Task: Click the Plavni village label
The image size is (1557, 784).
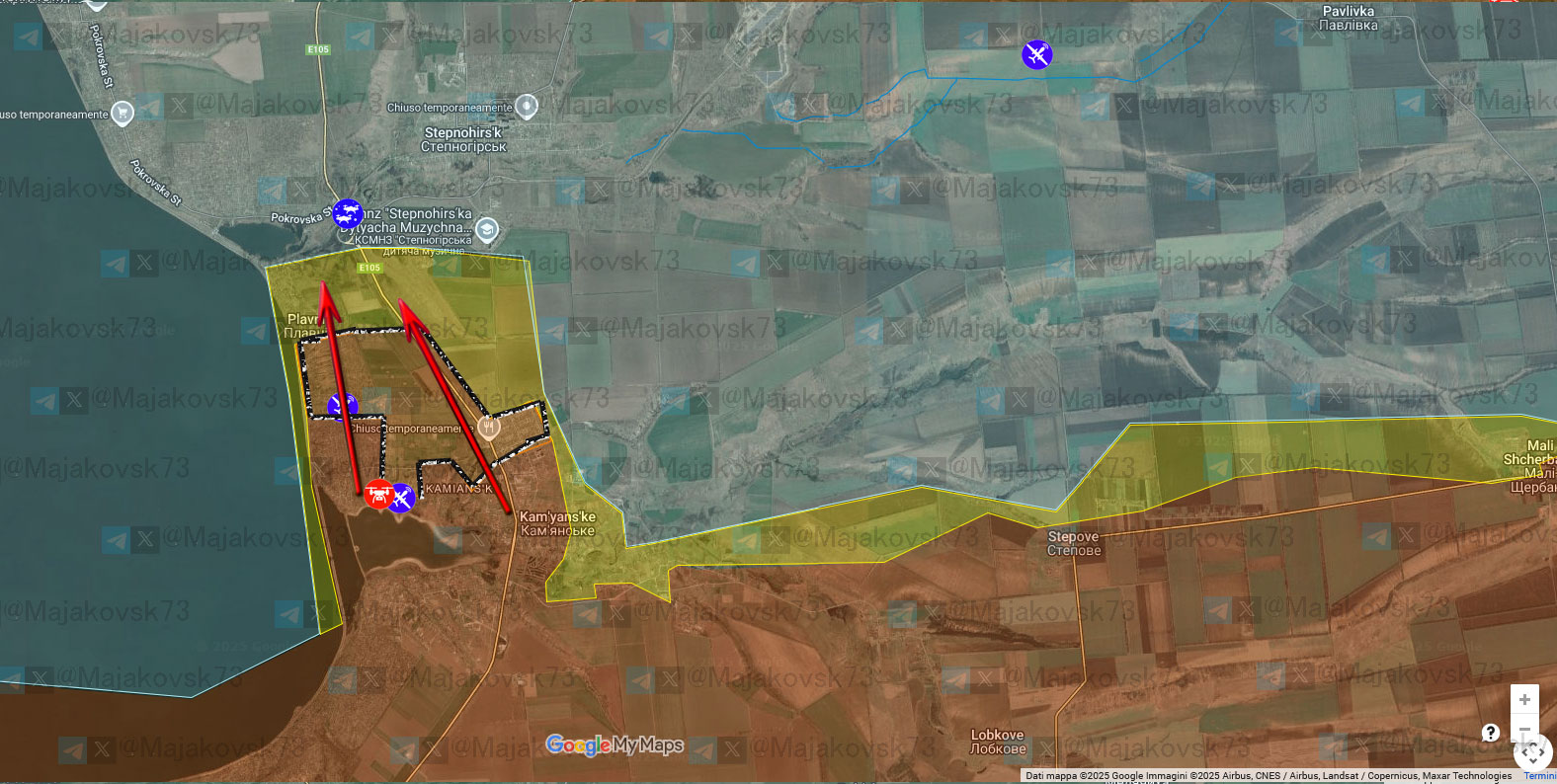Action: coord(302,326)
